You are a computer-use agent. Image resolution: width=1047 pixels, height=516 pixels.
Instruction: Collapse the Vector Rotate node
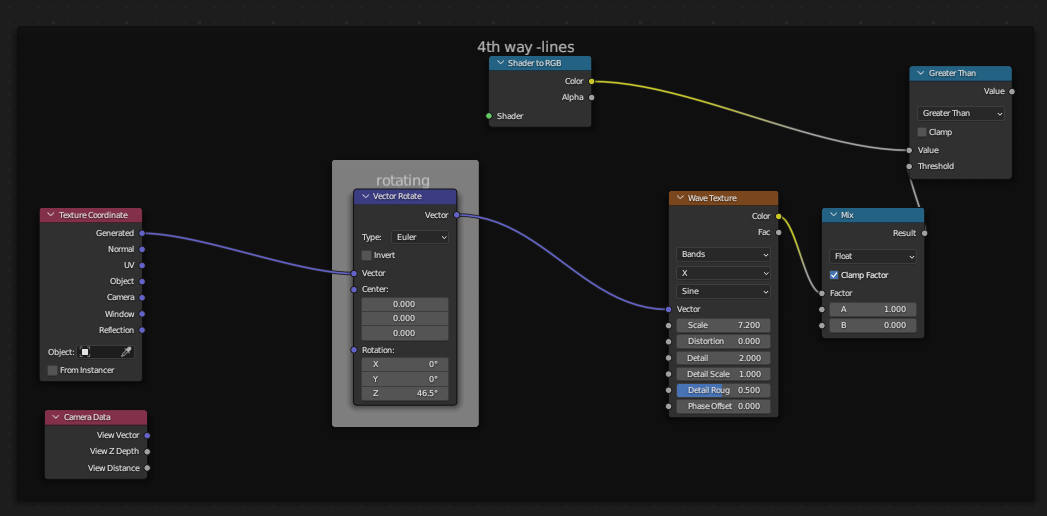[x=365, y=196]
